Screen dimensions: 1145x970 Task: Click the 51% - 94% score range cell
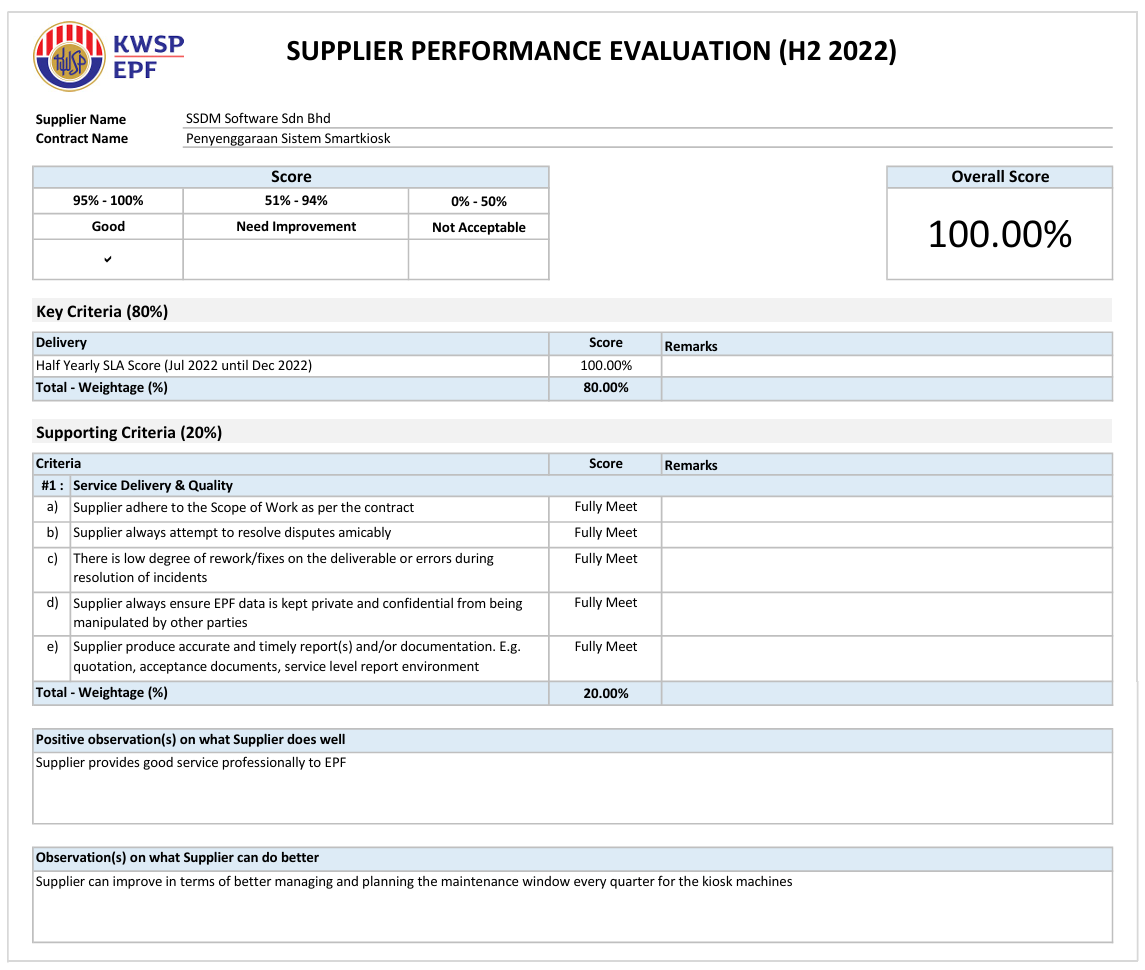coord(296,201)
